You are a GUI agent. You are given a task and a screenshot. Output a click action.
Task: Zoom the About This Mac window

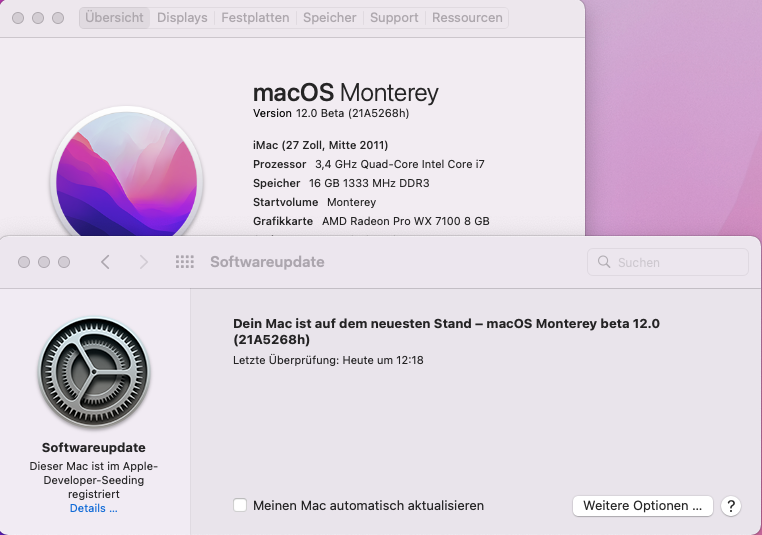(x=58, y=18)
